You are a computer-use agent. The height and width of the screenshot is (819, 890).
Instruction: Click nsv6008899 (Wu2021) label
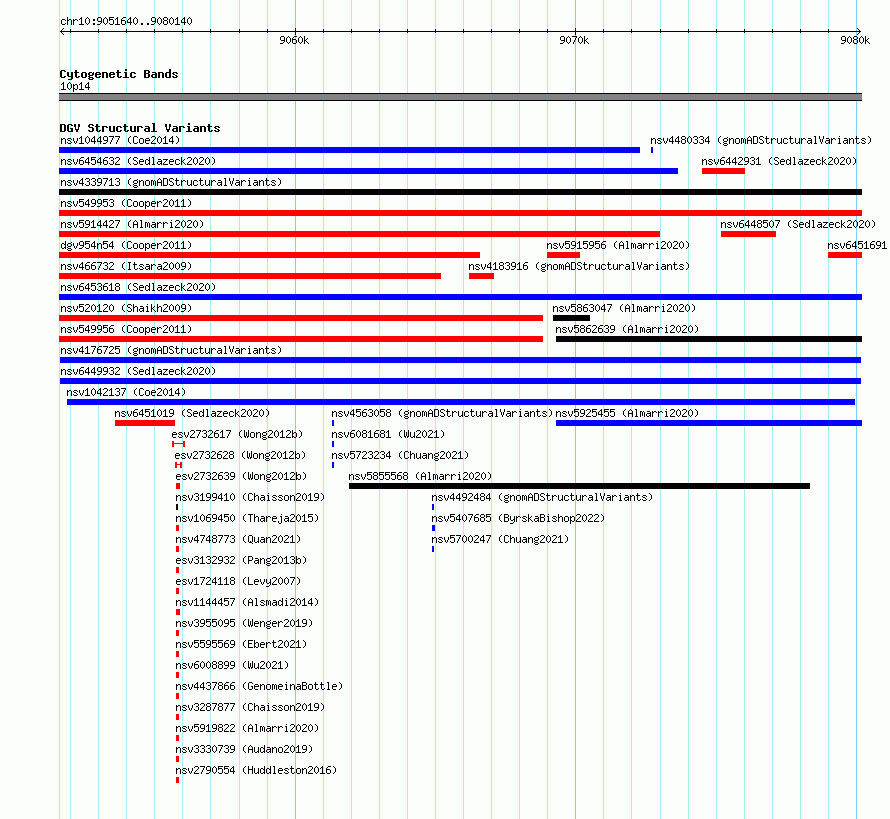[232, 665]
